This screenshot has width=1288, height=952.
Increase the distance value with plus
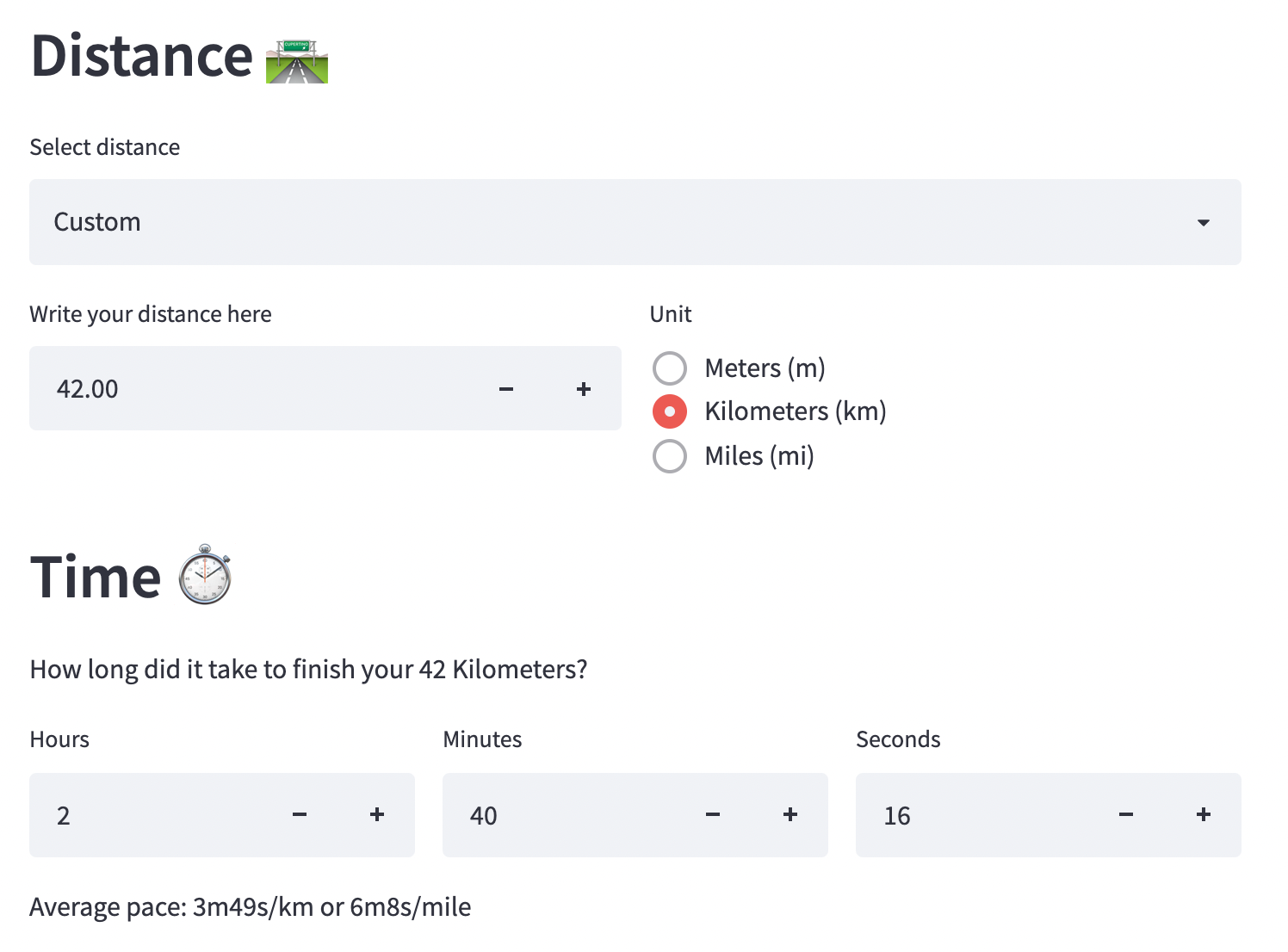click(x=584, y=389)
